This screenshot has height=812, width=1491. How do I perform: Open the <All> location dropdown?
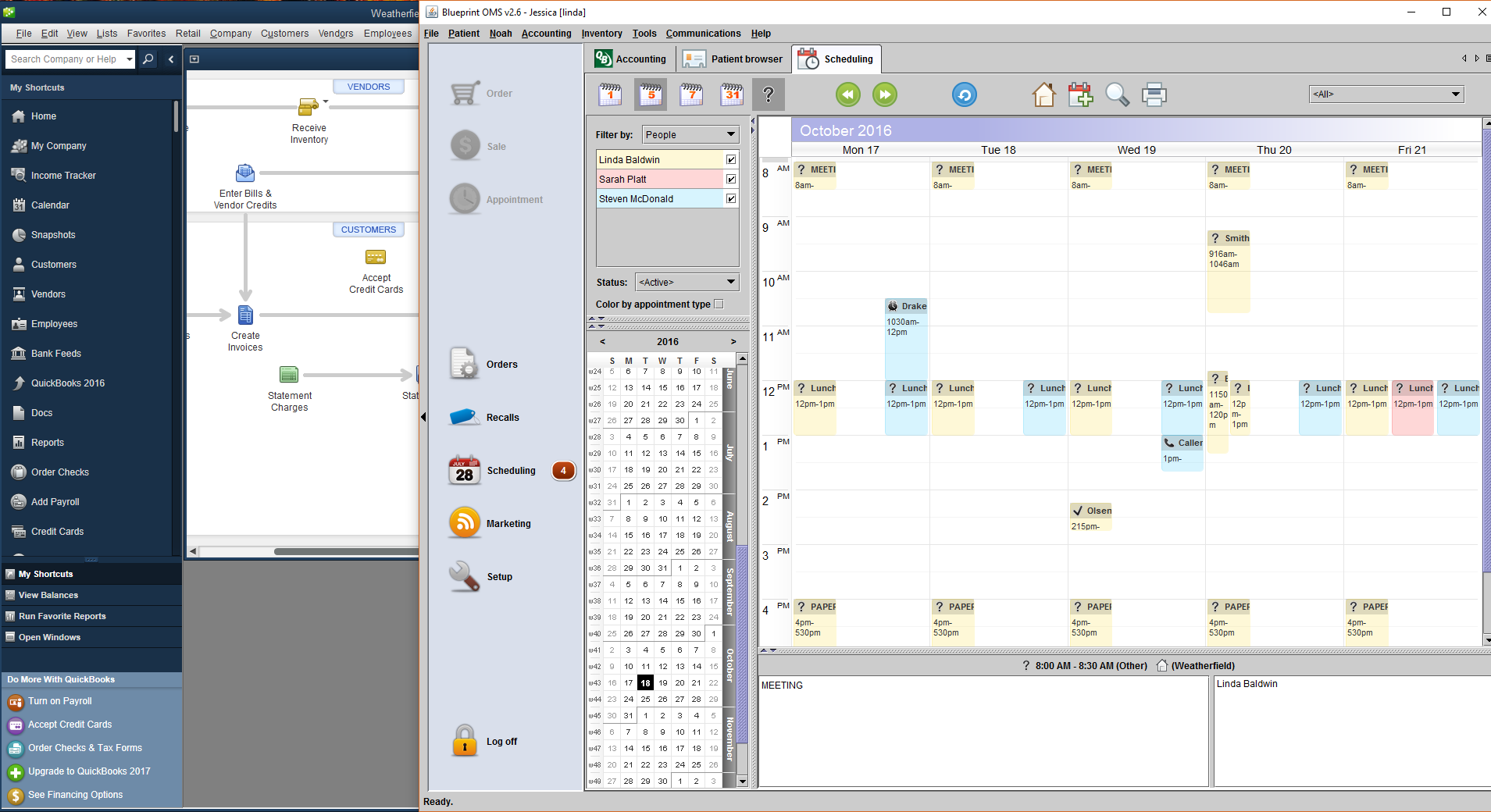tap(1386, 94)
